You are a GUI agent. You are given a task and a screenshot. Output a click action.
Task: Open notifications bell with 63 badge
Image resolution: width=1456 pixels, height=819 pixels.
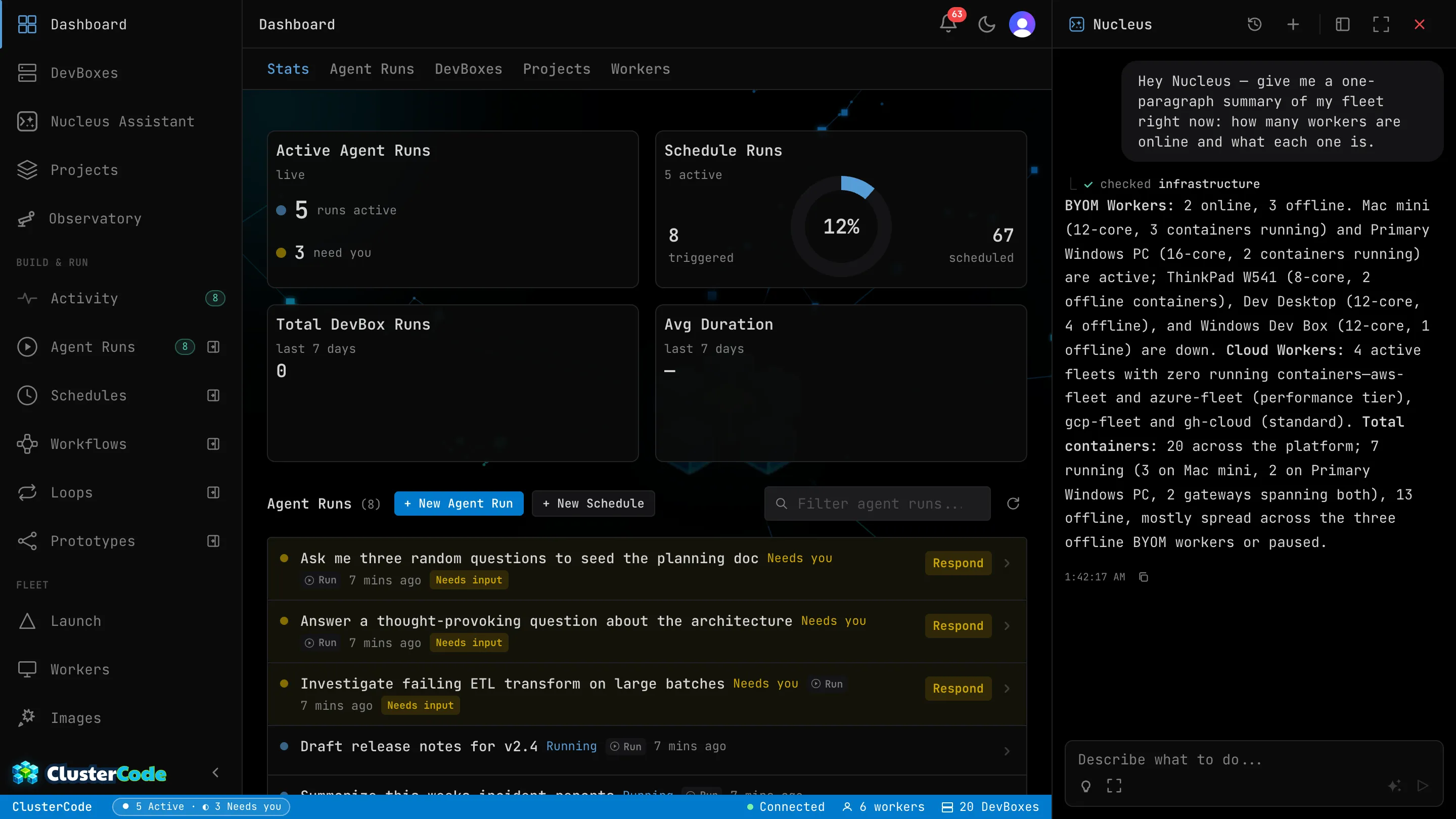tap(949, 24)
